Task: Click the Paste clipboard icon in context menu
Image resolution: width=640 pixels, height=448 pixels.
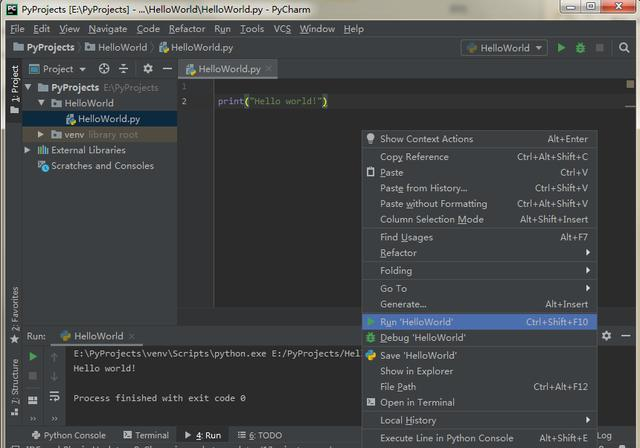Action: point(371,172)
